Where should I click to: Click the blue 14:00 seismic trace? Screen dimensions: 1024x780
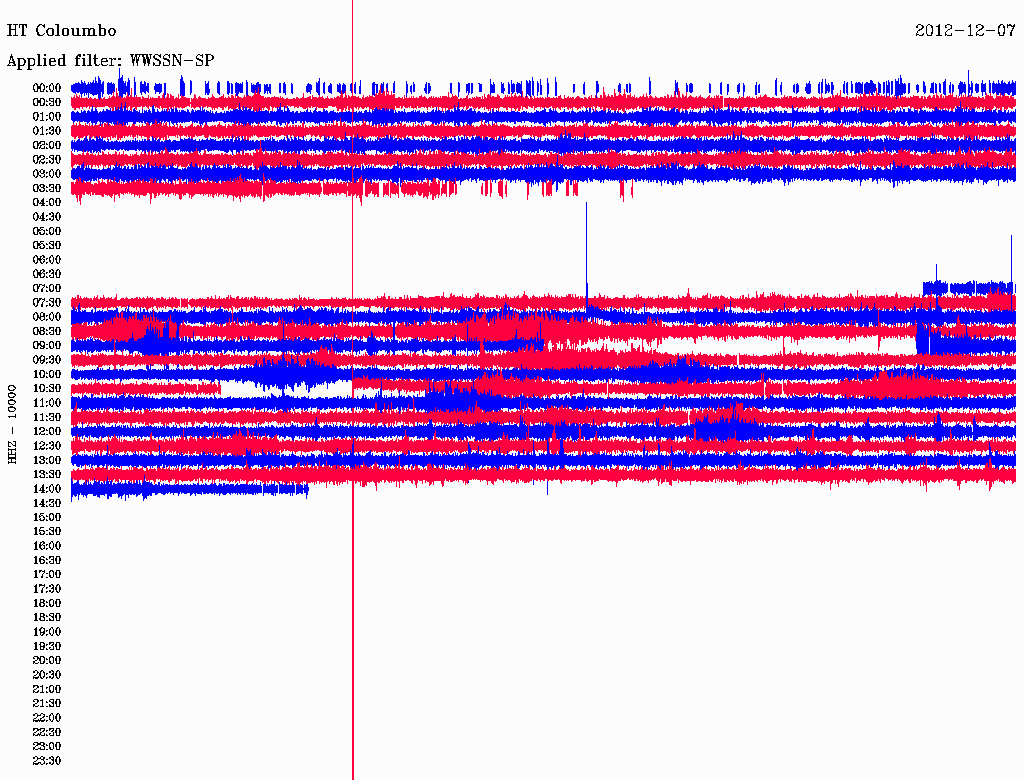[x=189, y=489]
